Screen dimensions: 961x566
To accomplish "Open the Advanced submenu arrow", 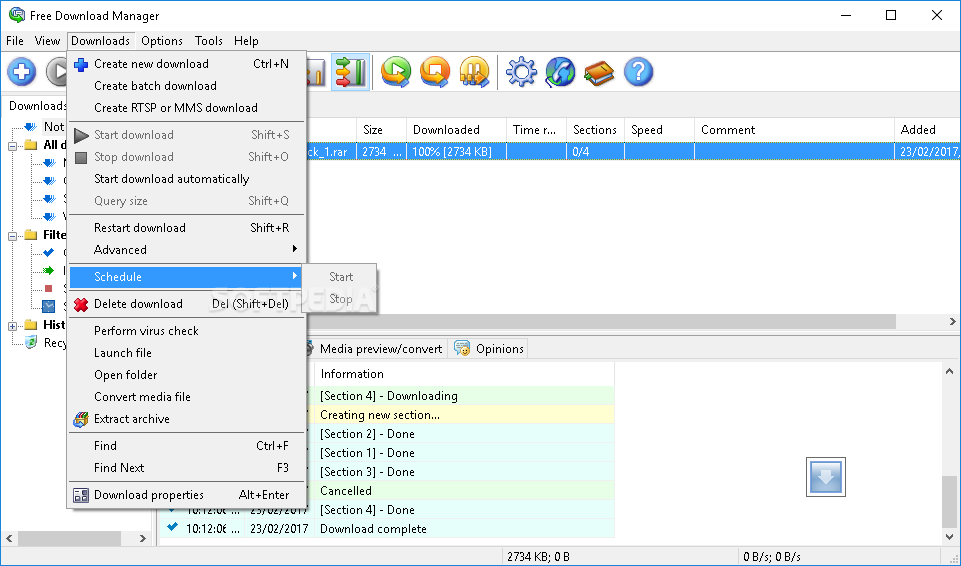I will (295, 249).
